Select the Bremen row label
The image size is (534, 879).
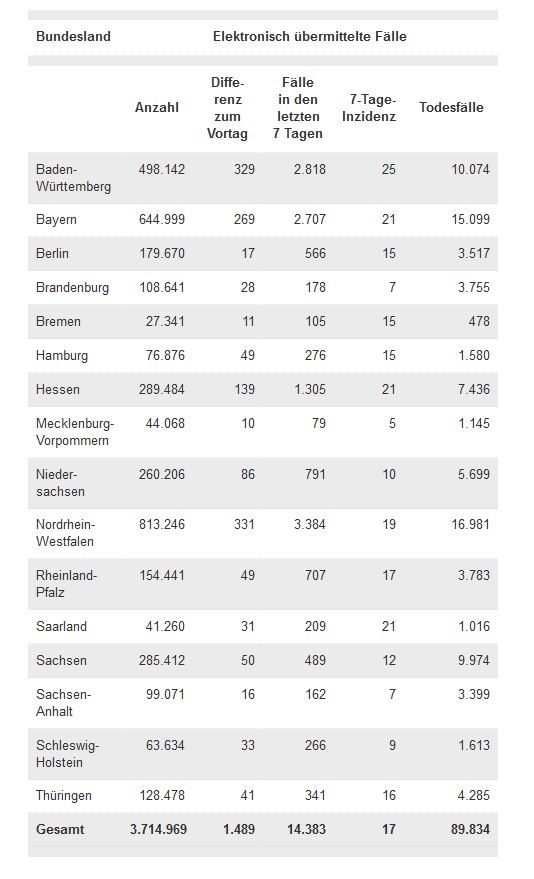click(x=58, y=321)
